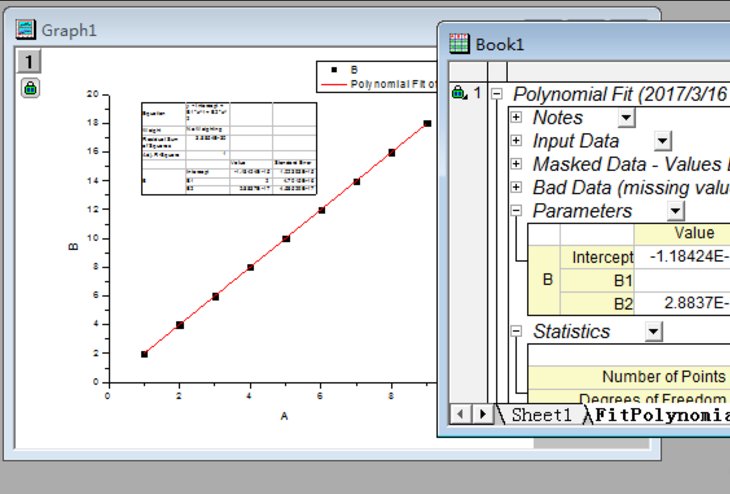Select layer 1 button in Graph1

(30, 63)
